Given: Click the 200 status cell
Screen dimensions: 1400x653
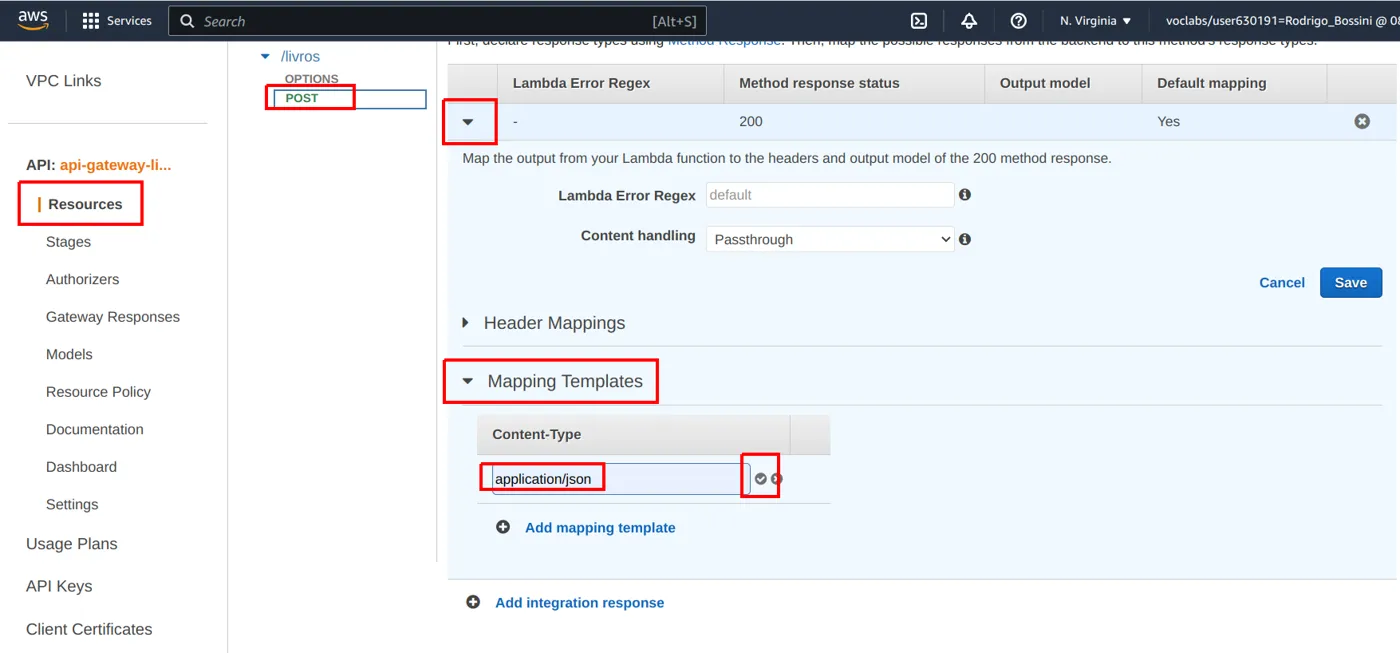Looking at the screenshot, I should [751, 121].
